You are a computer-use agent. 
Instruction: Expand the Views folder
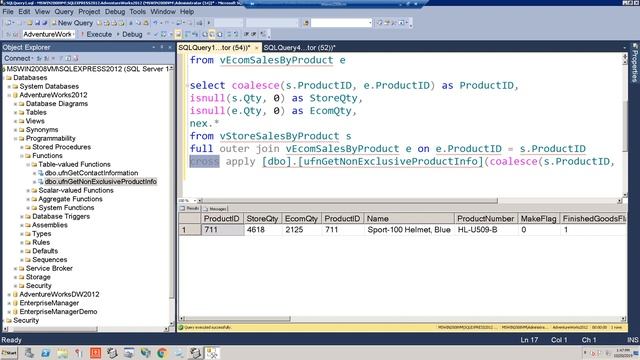16,121
